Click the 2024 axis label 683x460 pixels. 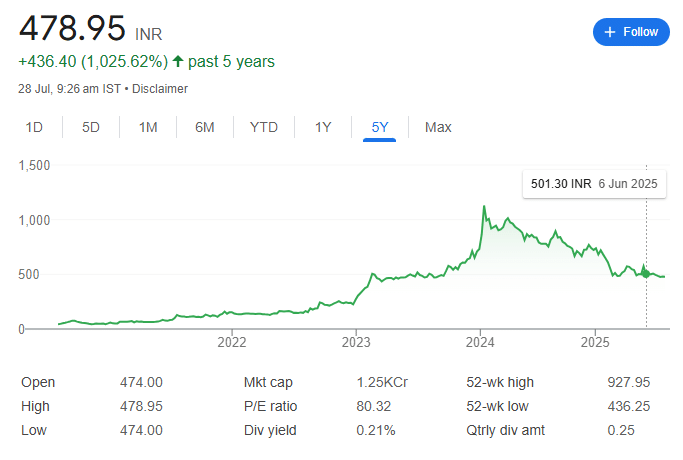(x=480, y=342)
